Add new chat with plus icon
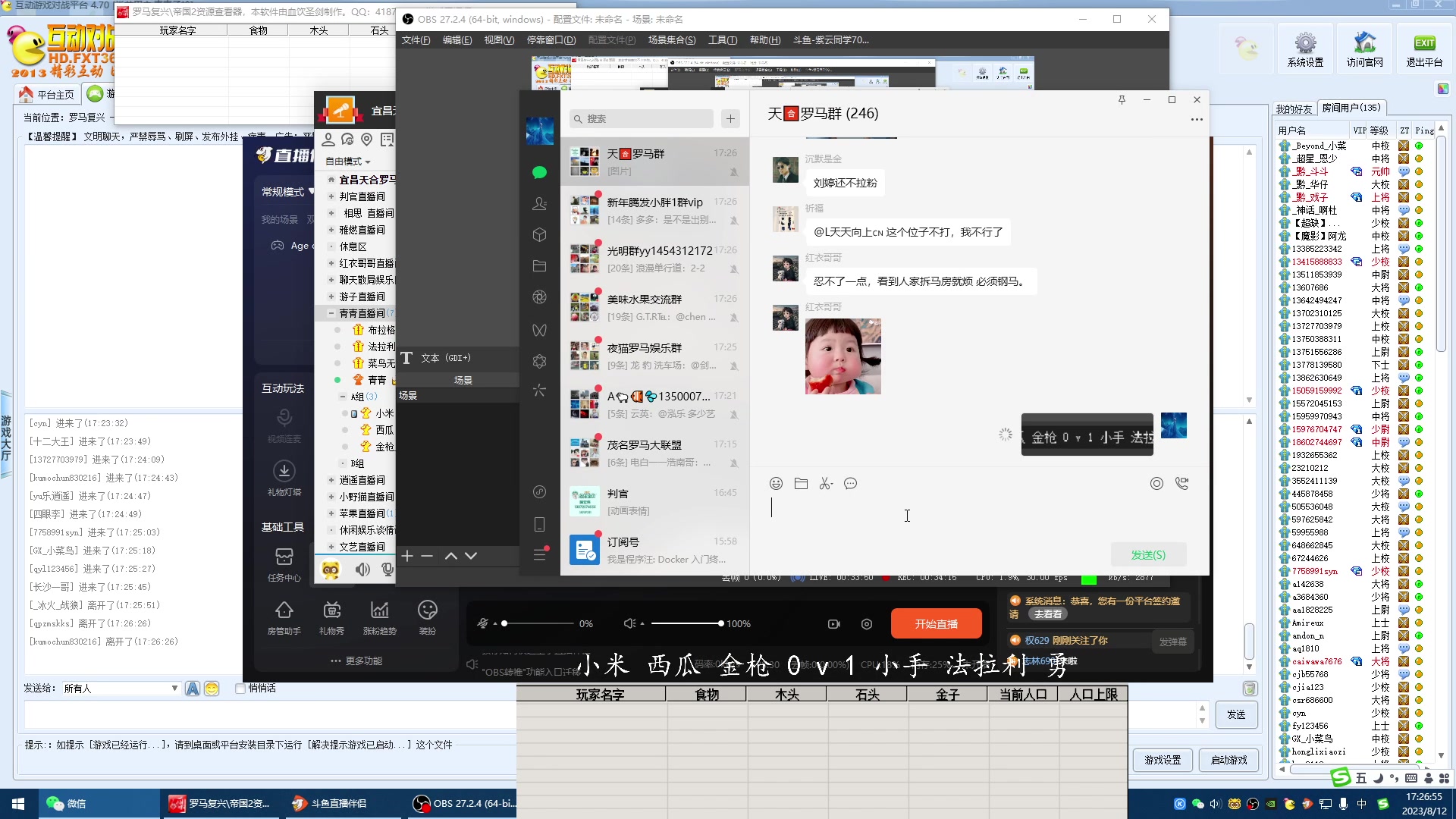Image resolution: width=1456 pixels, height=819 pixels. coord(730,118)
